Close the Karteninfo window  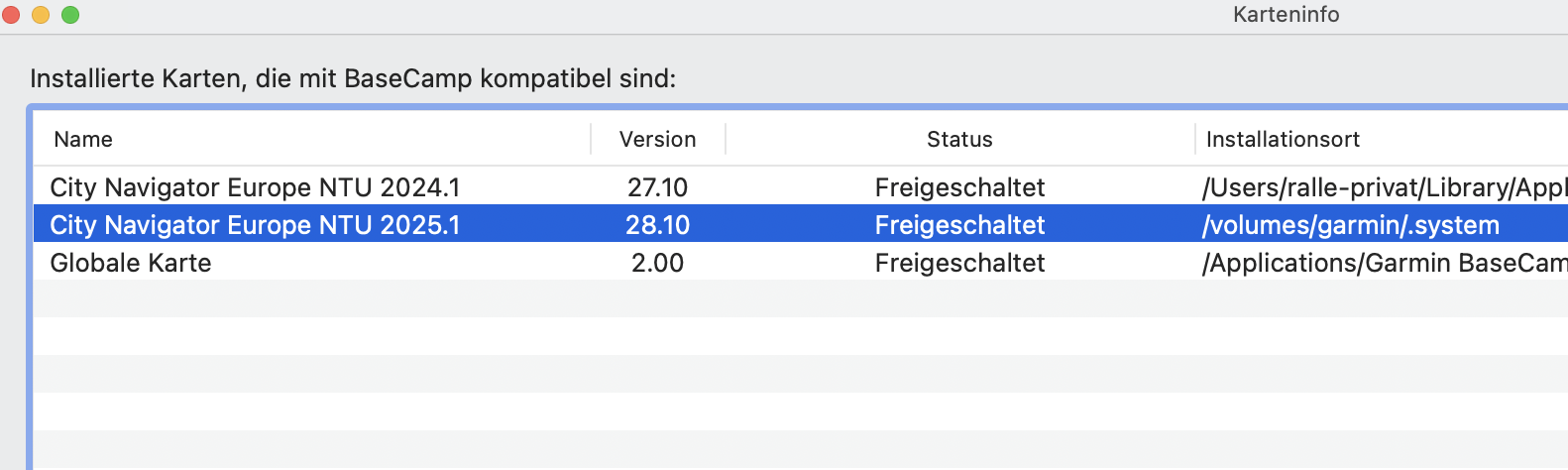(x=12, y=15)
